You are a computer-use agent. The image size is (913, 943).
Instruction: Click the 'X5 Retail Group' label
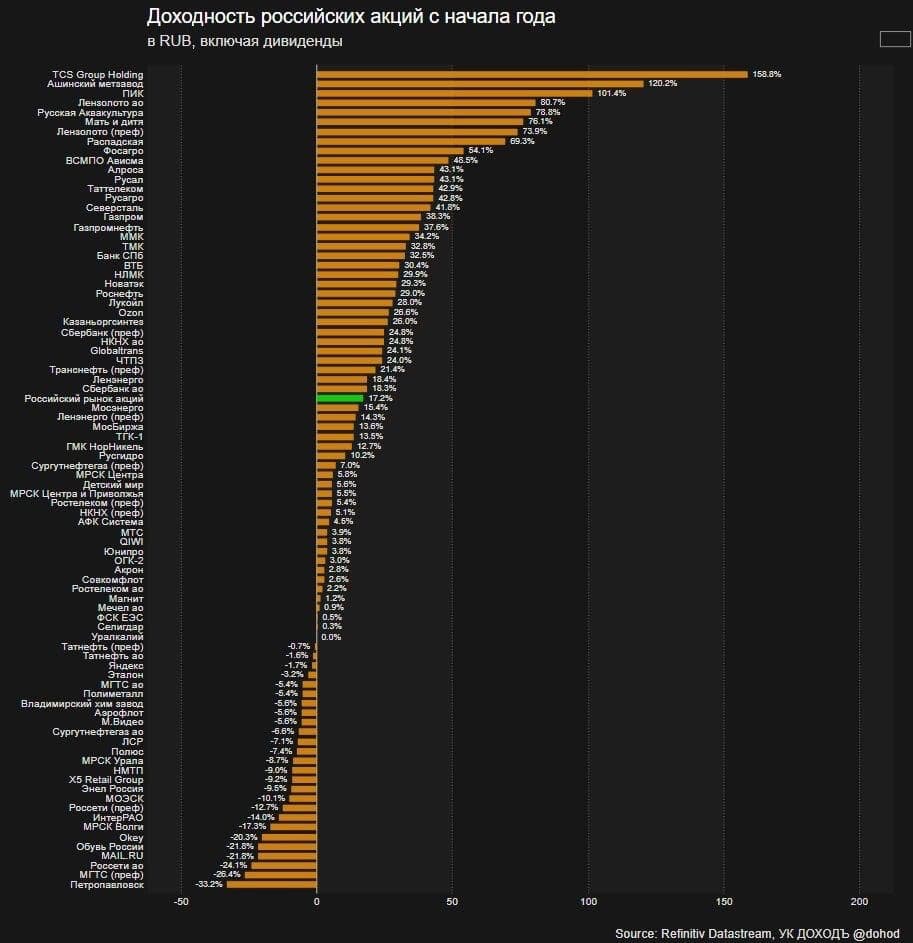click(x=106, y=780)
